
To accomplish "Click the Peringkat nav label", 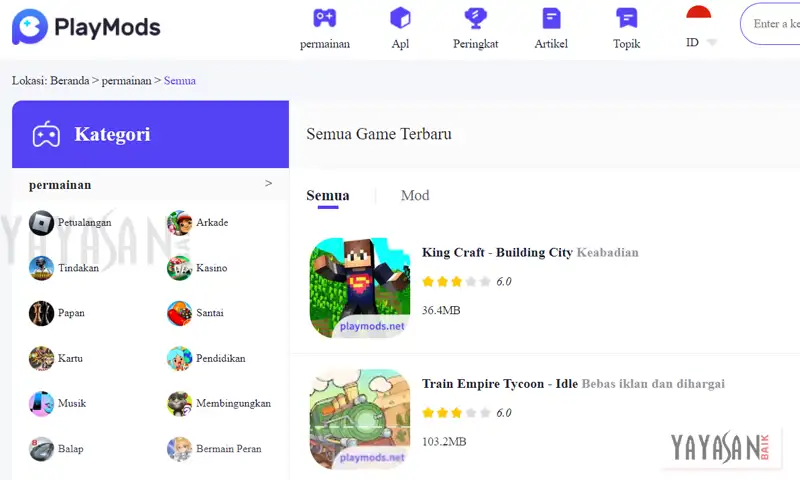I will pos(476,44).
